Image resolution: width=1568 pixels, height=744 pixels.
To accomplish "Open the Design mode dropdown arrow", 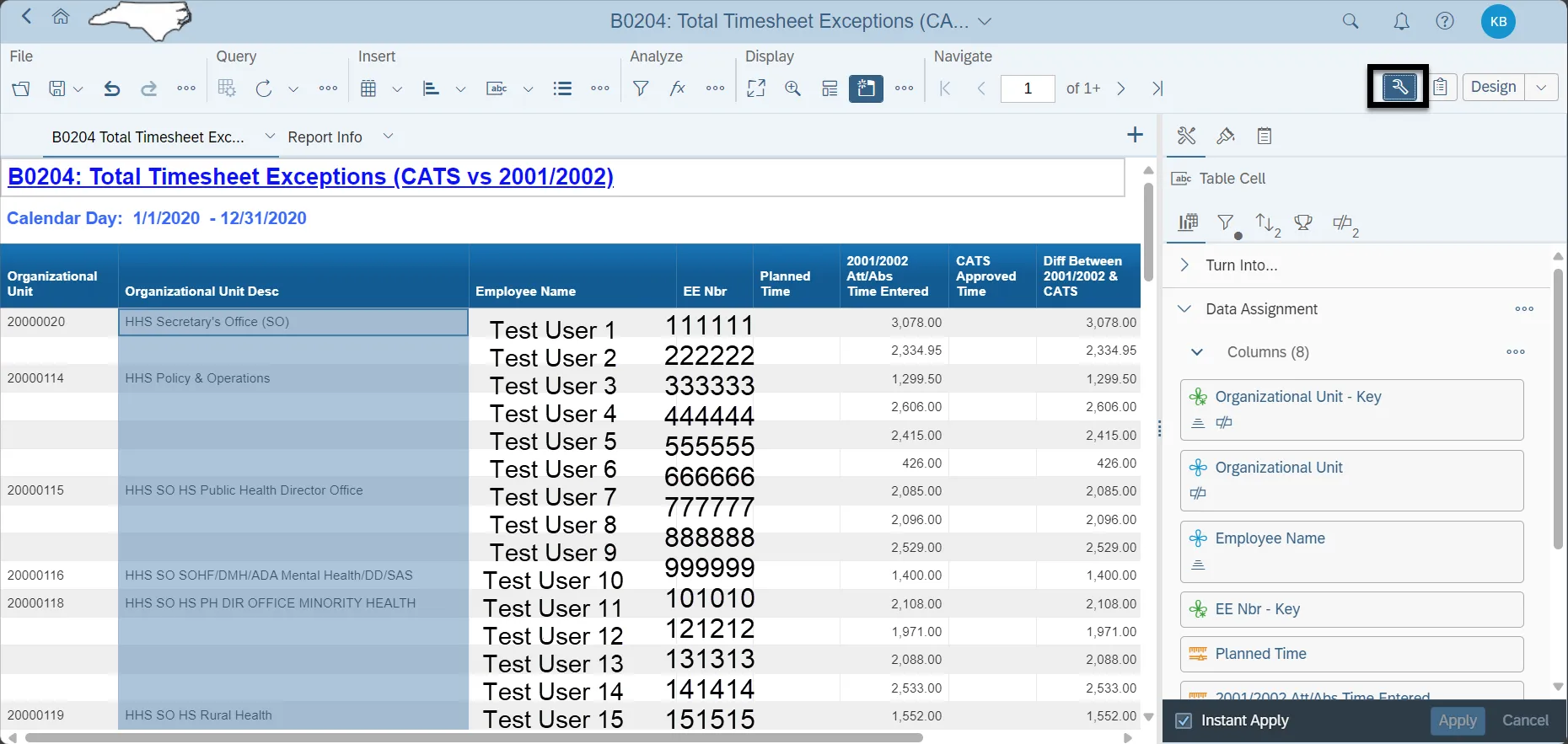I will tap(1541, 88).
